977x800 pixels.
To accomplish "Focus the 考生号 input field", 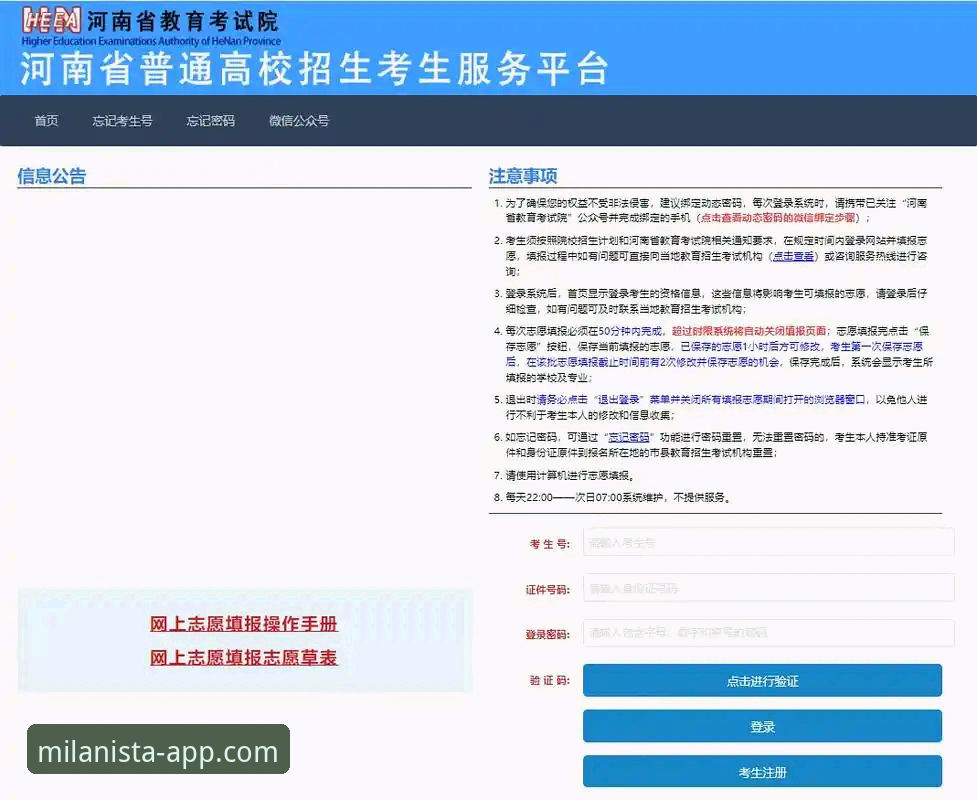I will pyautogui.click(x=768, y=542).
